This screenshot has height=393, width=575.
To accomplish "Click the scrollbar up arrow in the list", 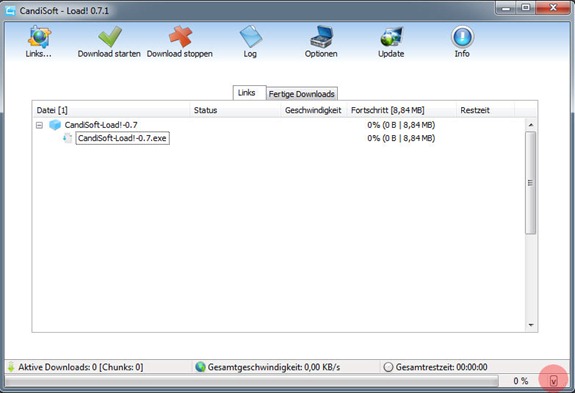I will tap(531, 125).
